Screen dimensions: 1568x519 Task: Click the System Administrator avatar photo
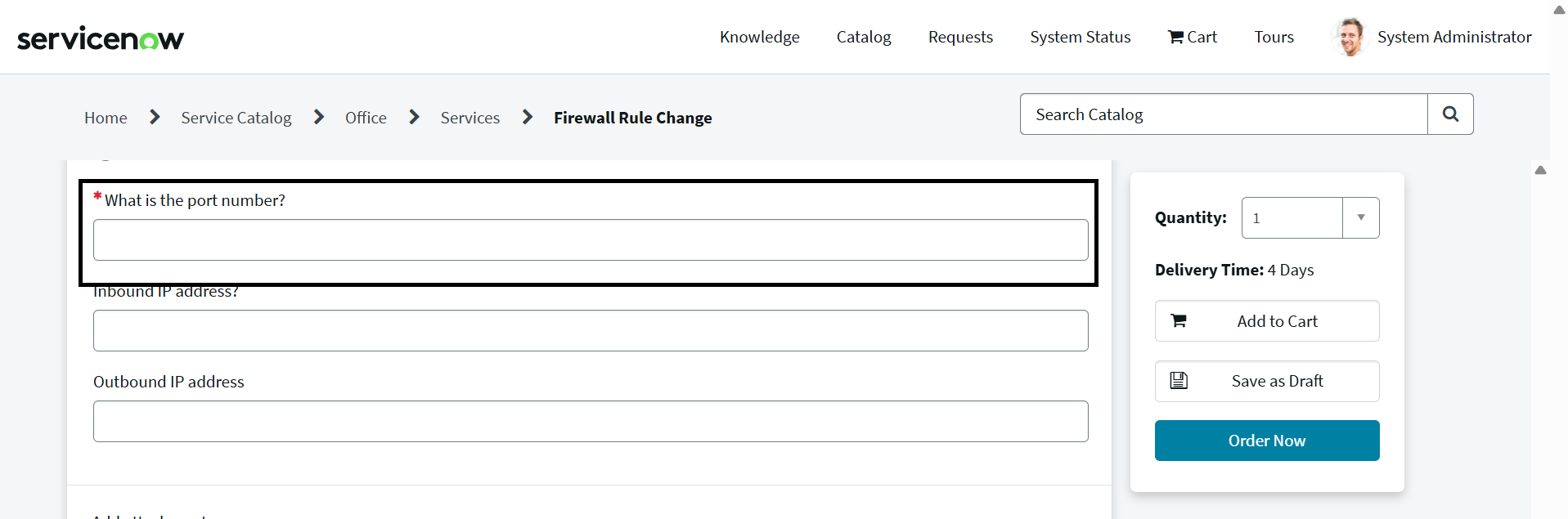(x=1350, y=37)
